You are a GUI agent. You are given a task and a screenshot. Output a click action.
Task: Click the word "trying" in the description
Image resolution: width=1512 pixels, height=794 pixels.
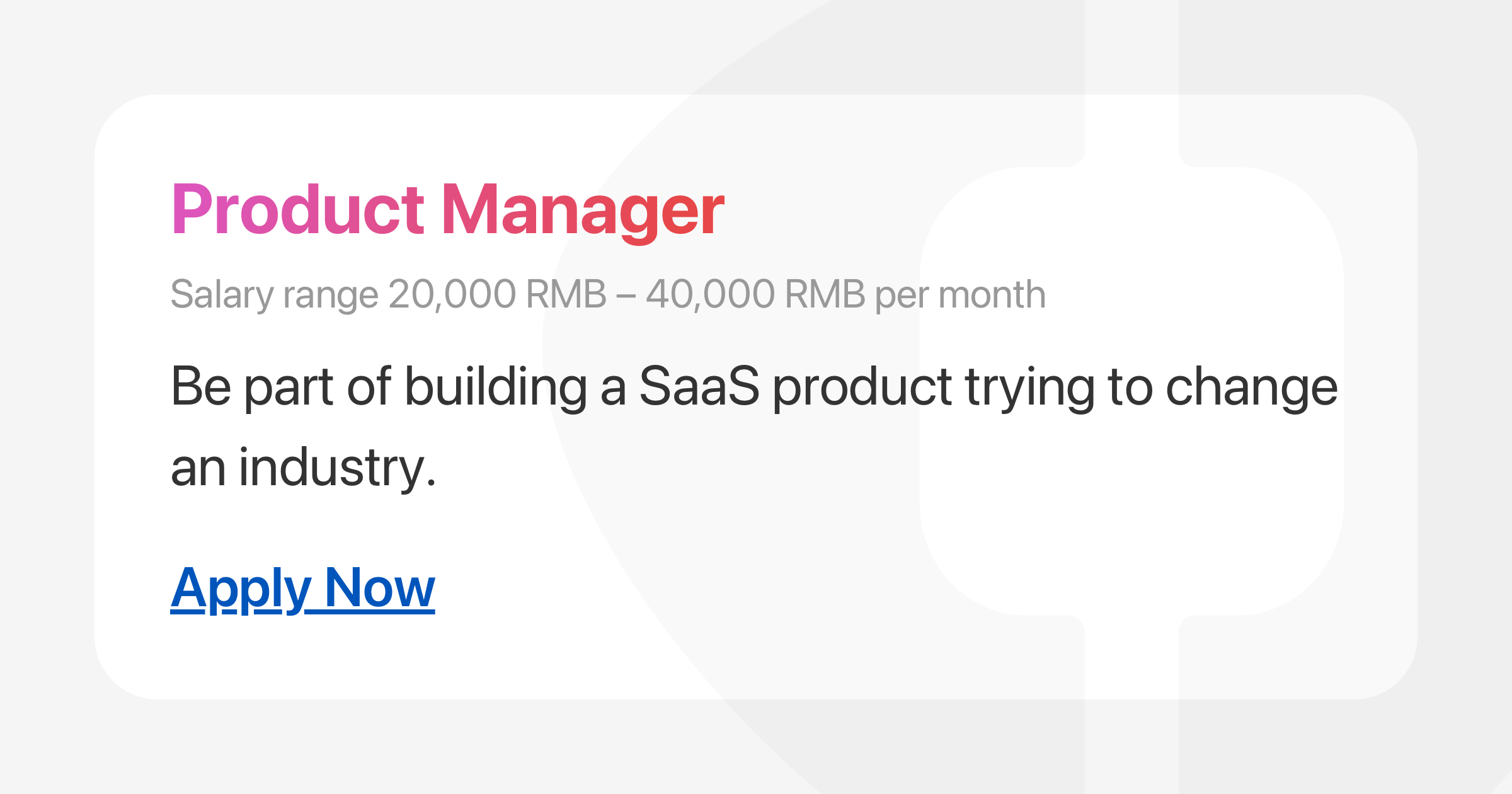click(x=1029, y=386)
